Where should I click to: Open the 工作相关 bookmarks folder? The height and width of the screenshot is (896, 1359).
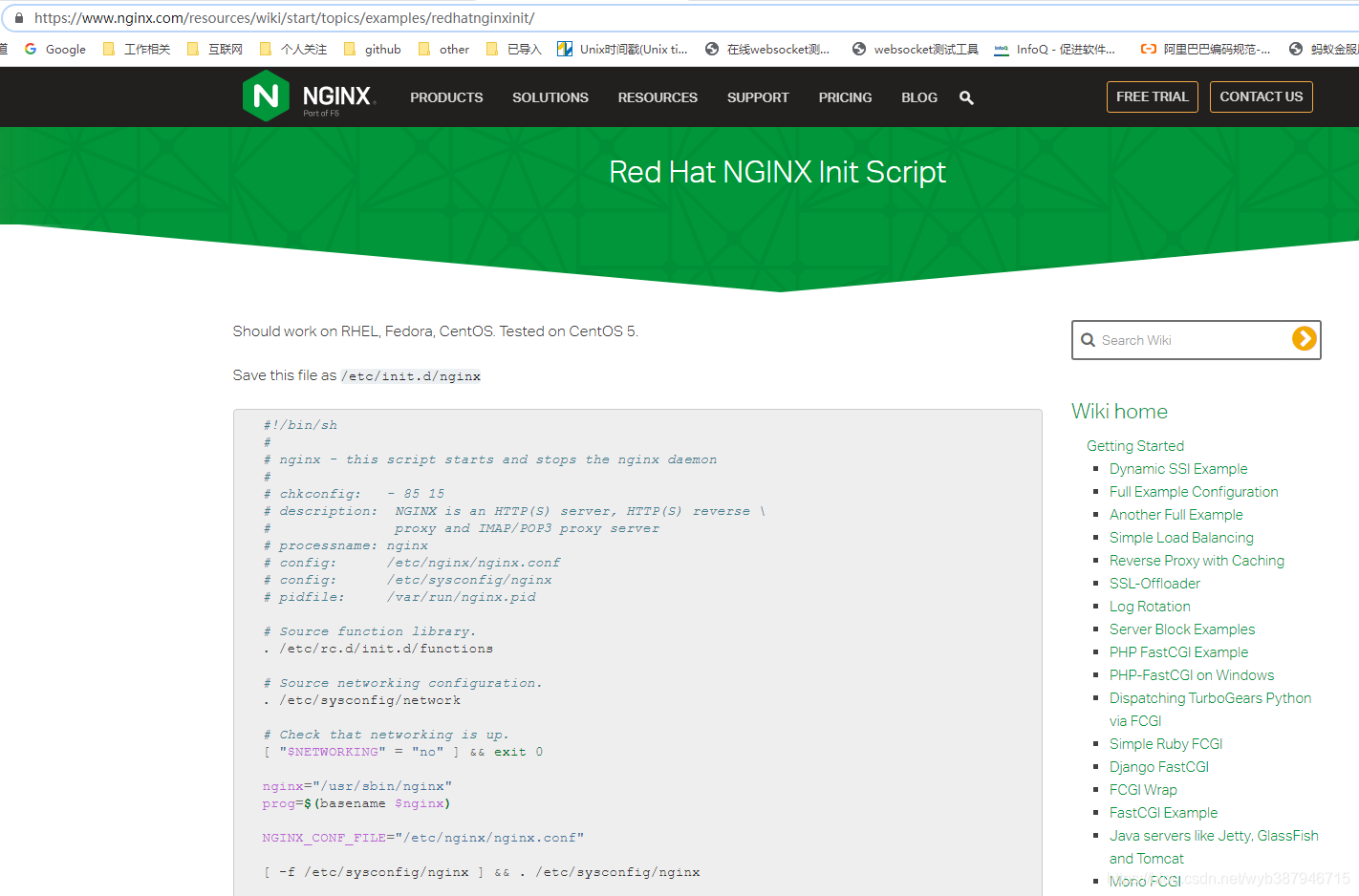136,49
